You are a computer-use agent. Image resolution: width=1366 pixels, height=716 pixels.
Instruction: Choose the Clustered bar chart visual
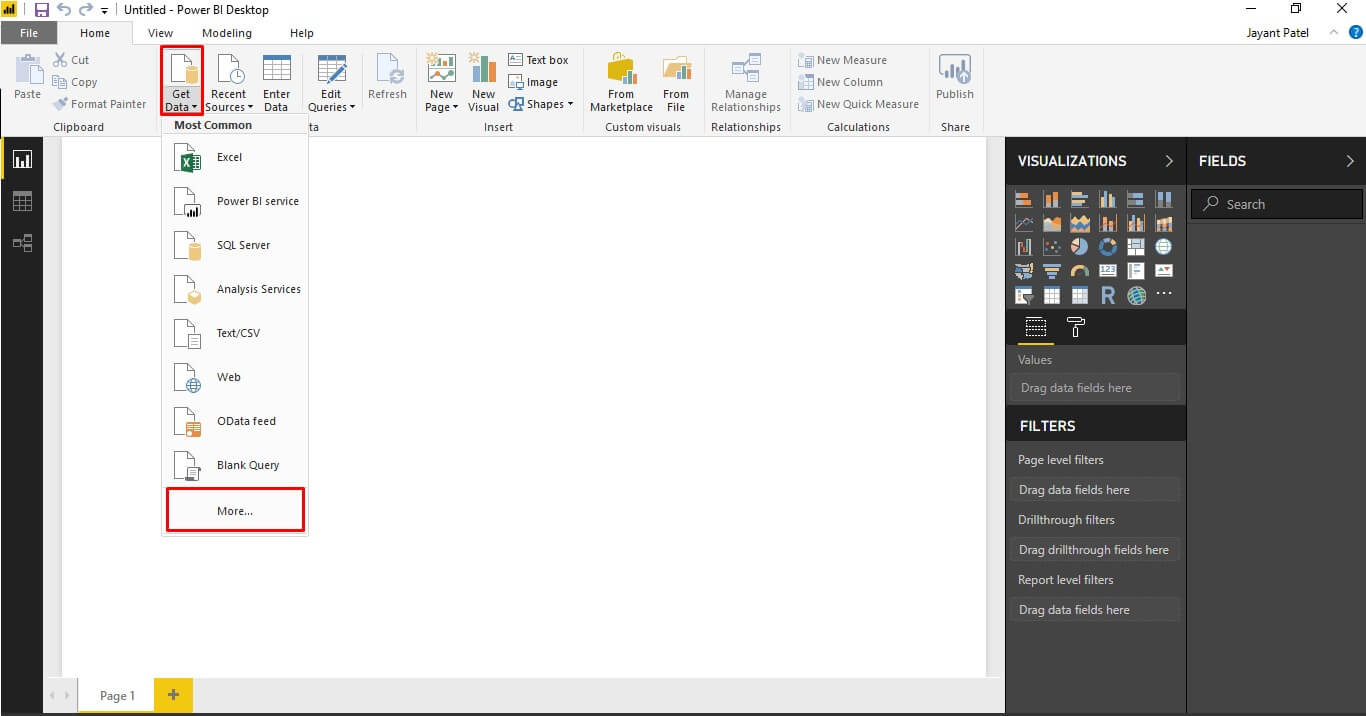point(1080,199)
